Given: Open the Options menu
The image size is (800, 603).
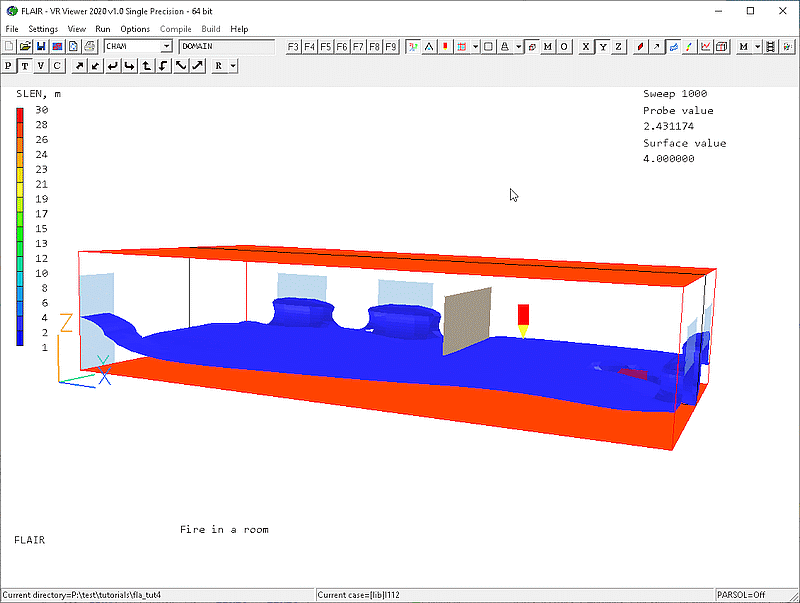Looking at the screenshot, I should click(135, 29).
